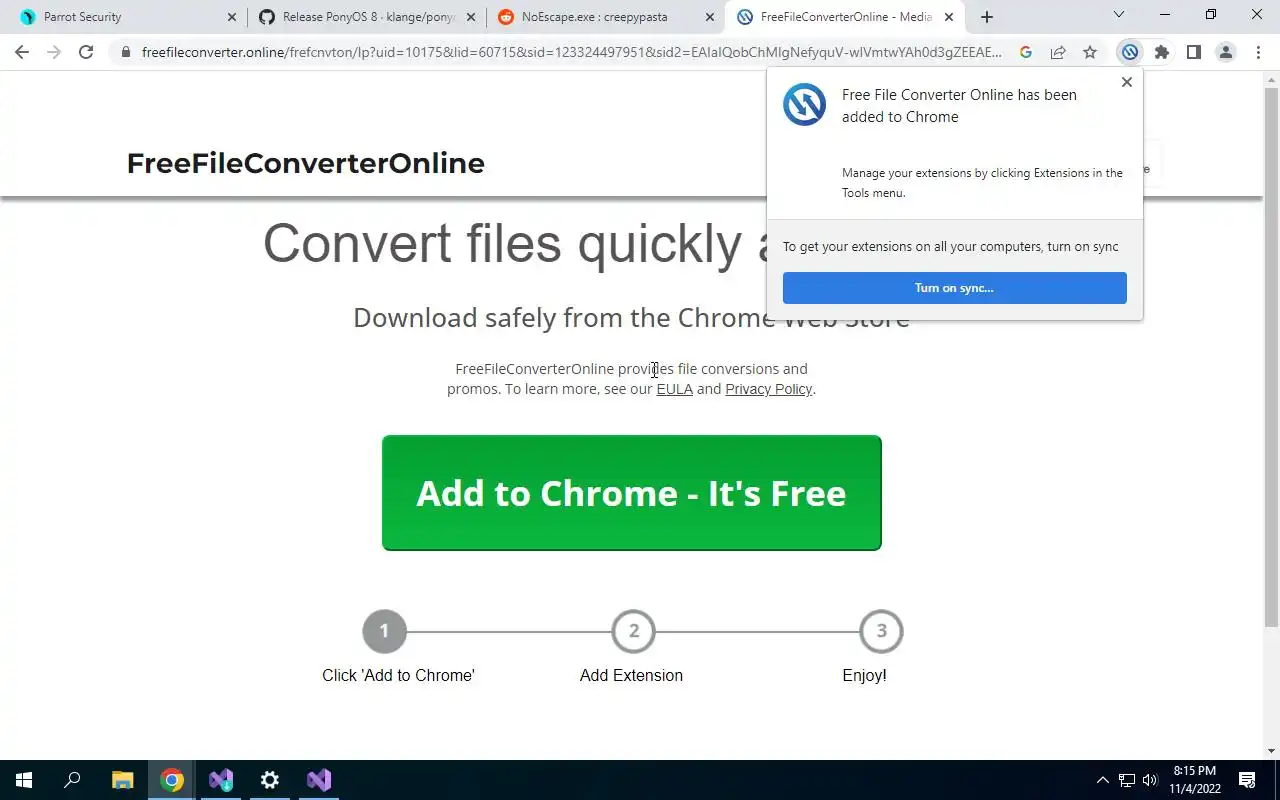Image resolution: width=1280 pixels, height=800 pixels.
Task: Toggle the Chrome side panel
Action: 1193,52
